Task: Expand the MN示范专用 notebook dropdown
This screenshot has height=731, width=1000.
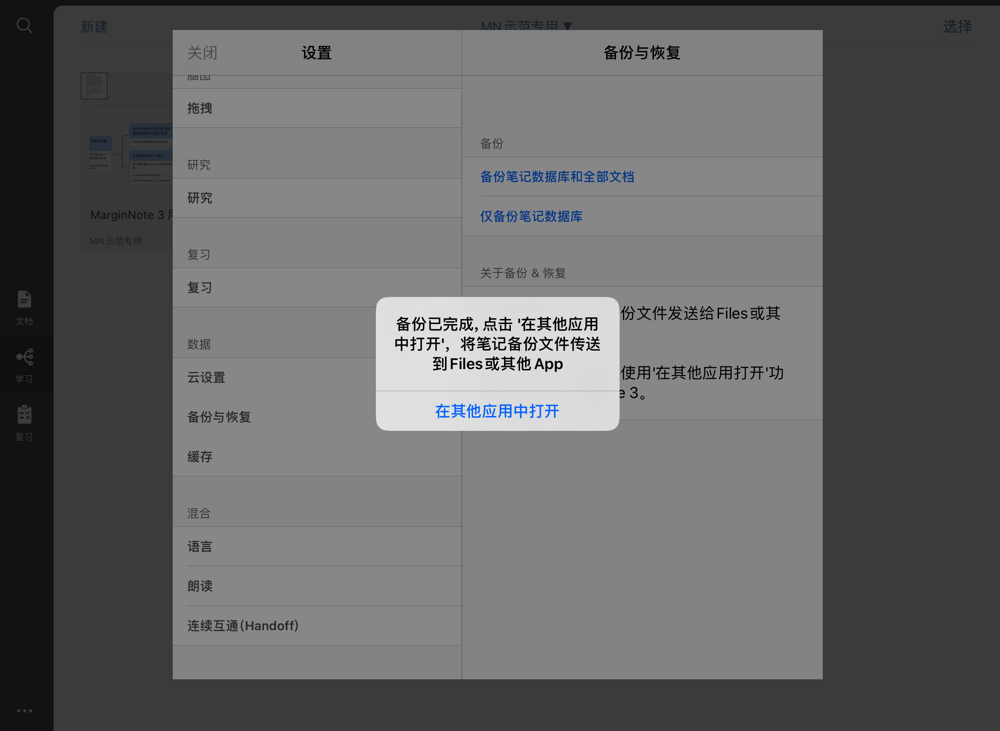Action: [526, 26]
